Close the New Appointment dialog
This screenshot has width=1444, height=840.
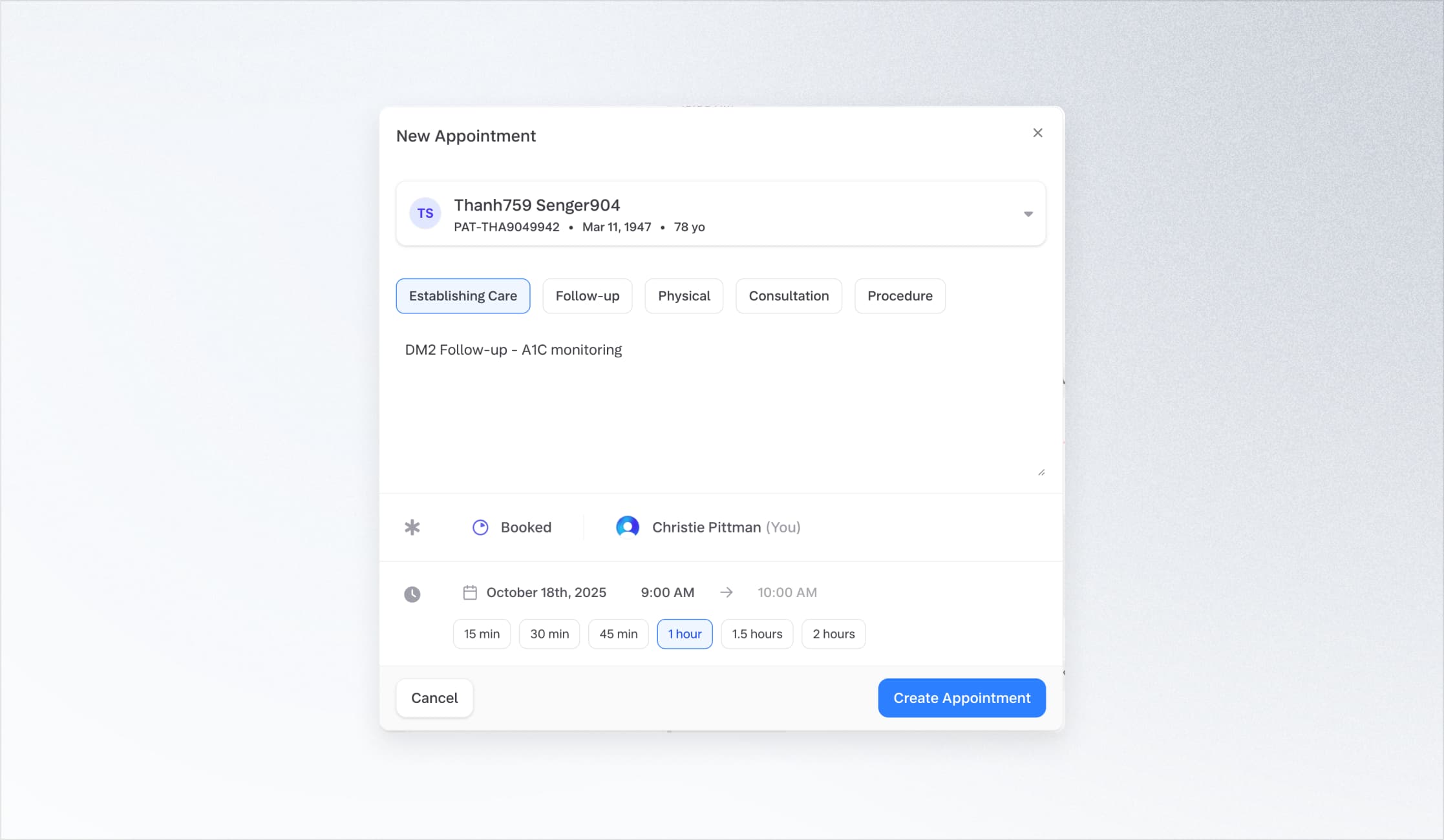pyautogui.click(x=1037, y=133)
